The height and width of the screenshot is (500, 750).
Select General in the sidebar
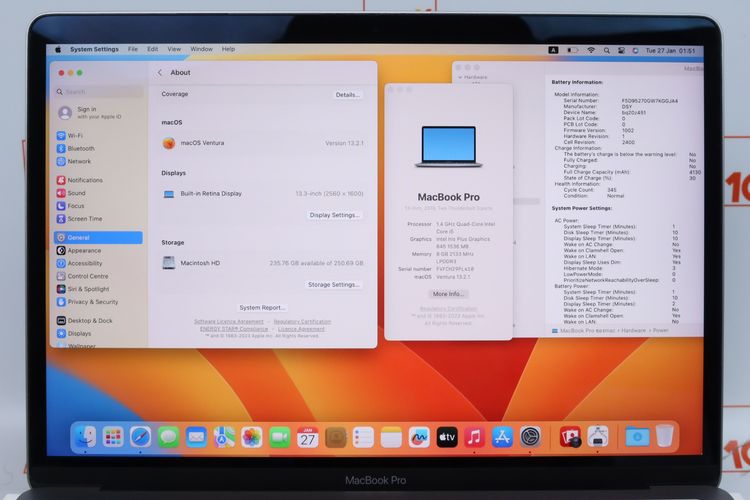(x=99, y=238)
